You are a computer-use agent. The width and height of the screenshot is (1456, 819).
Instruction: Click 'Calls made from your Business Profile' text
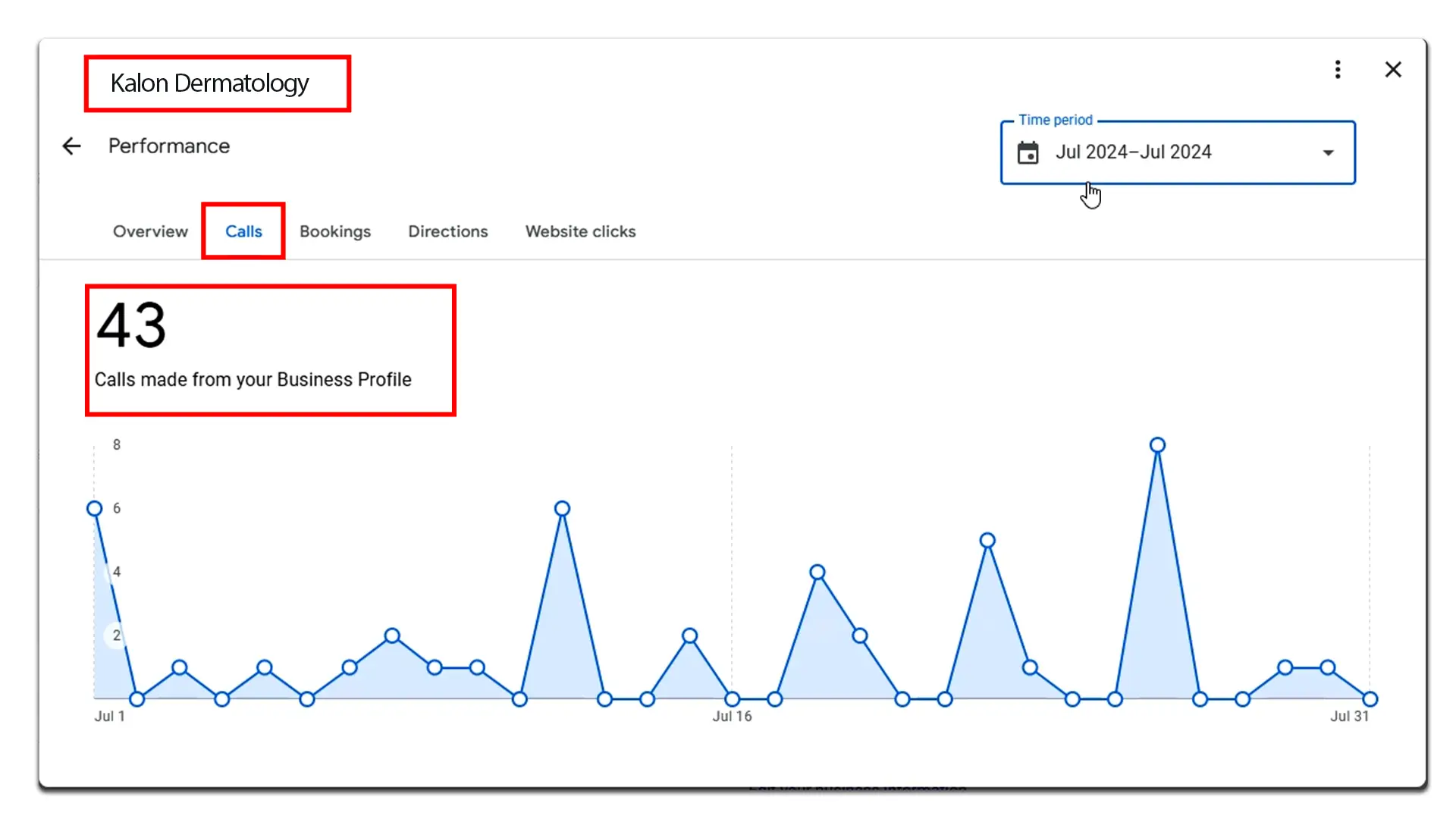click(253, 379)
